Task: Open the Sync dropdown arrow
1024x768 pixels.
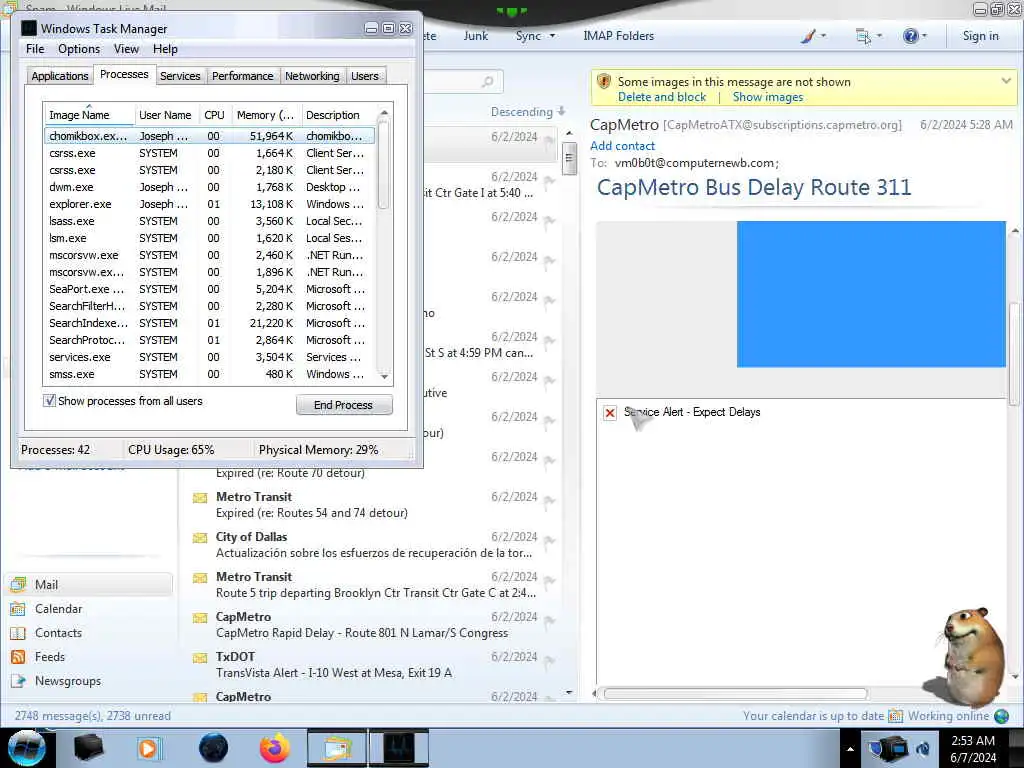Action: pyautogui.click(x=552, y=36)
